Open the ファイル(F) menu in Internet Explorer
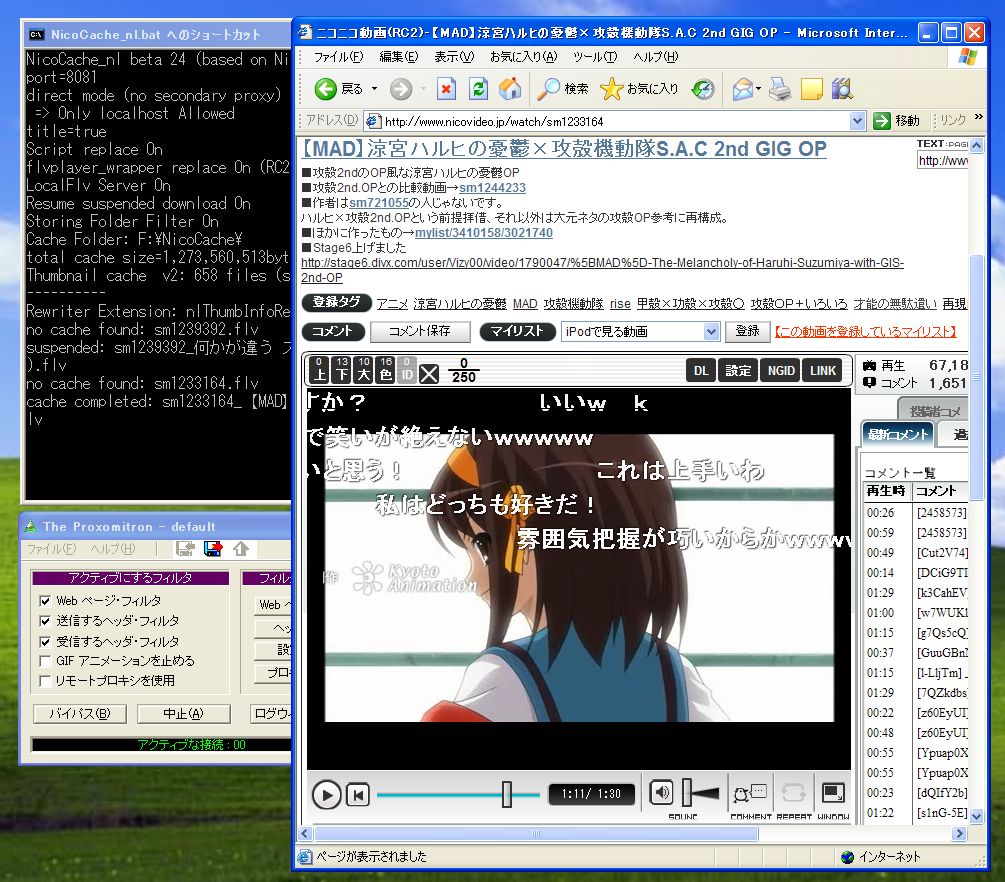Screen dimensions: 1005x882 point(338,57)
